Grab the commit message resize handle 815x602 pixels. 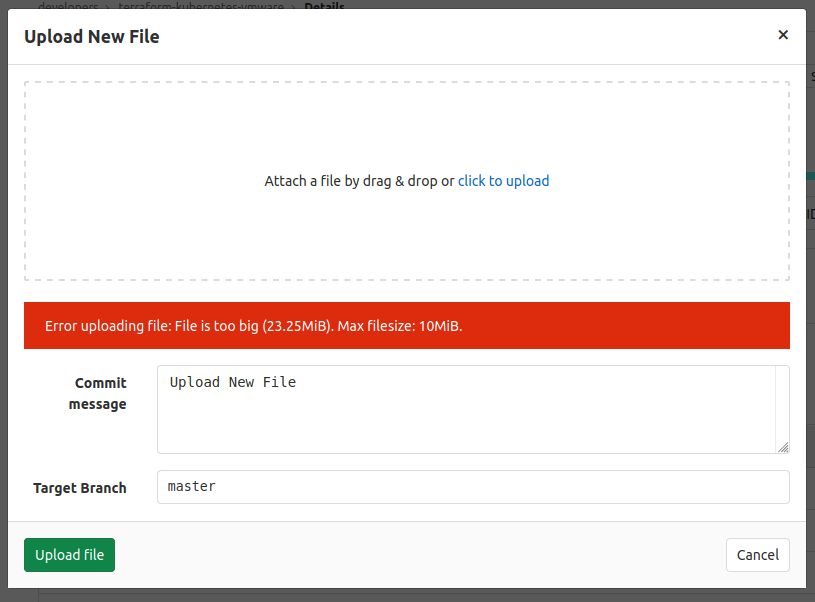coord(783,447)
